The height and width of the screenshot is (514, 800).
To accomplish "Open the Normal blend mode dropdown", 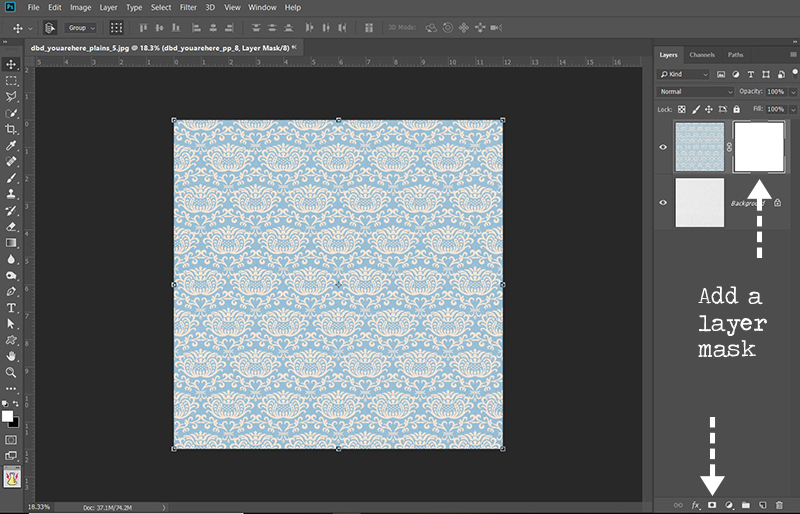I will tap(696, 91).
